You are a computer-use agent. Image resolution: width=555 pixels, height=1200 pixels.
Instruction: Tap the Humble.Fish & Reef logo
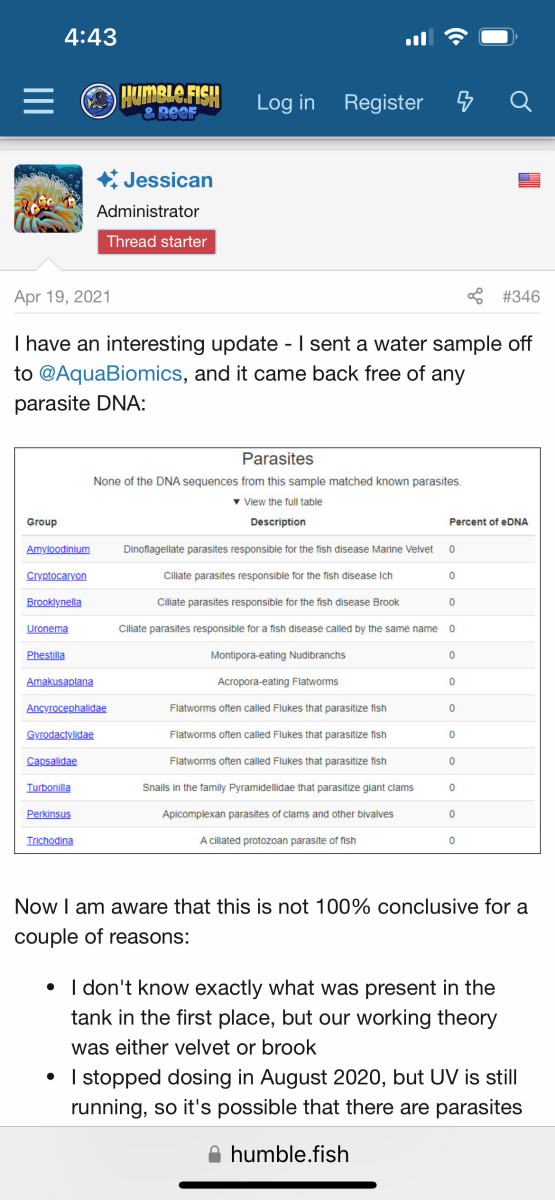151,102
